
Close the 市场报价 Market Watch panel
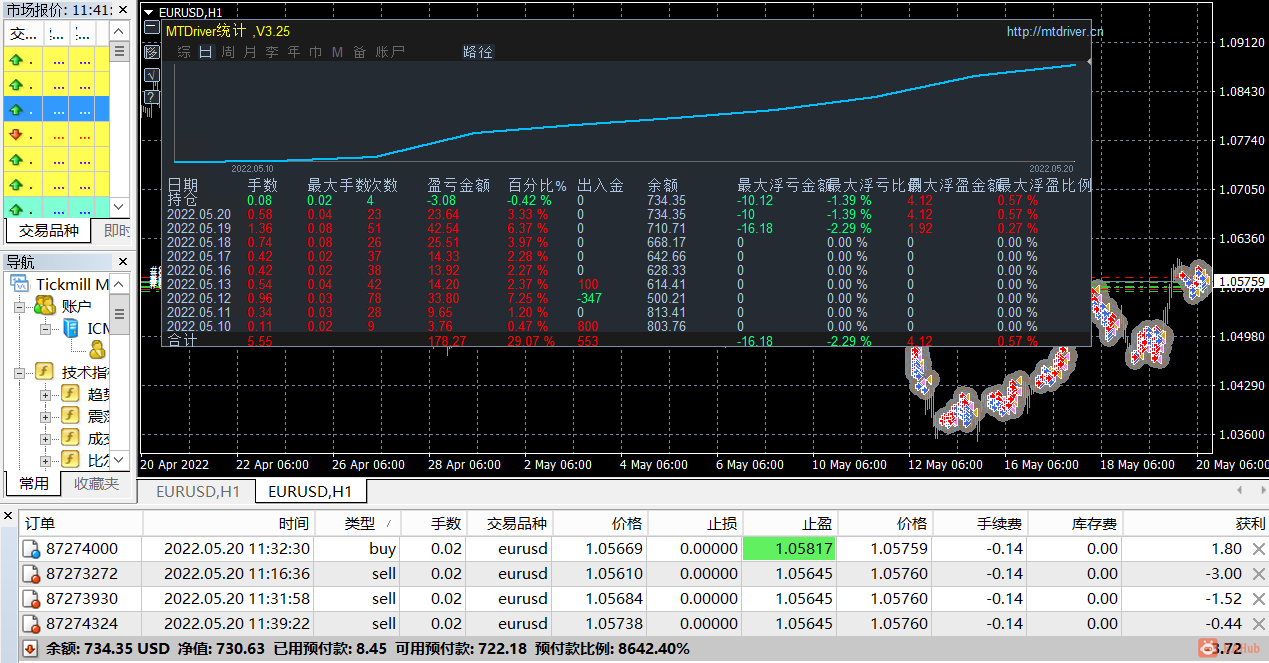coord(122,9)
